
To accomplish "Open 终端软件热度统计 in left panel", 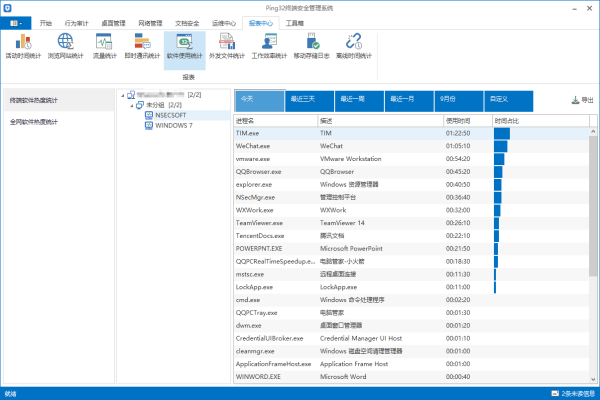I will click(x=59, y=100).
